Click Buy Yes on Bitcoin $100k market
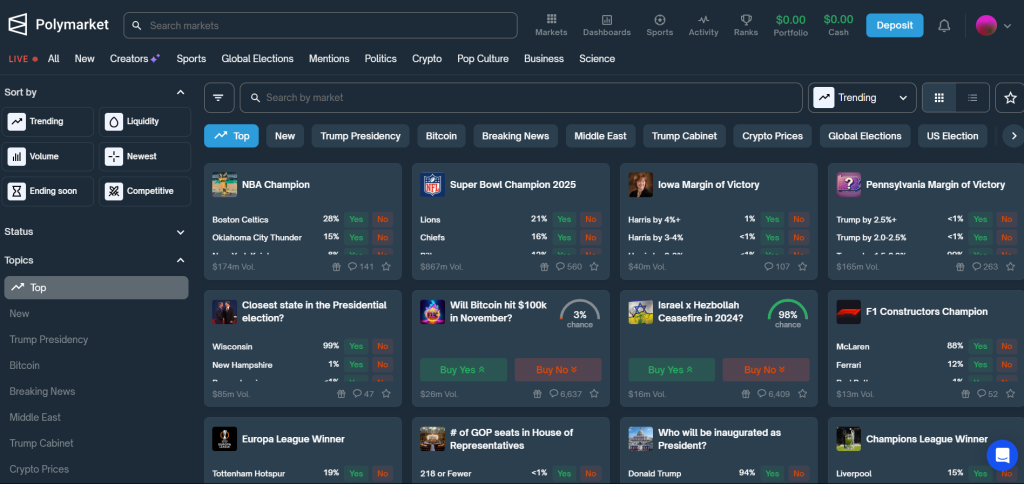1024x484 pixels. [463, 369]
